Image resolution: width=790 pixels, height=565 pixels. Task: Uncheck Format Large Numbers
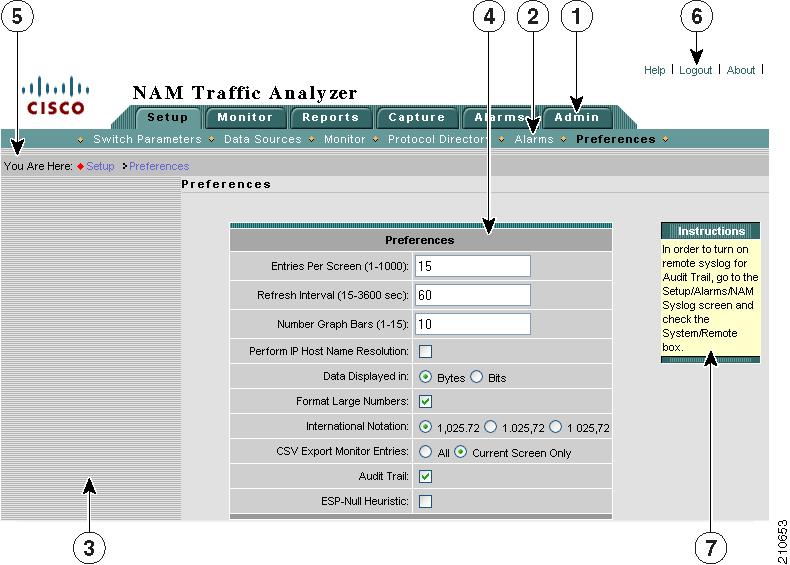coord(425,401)
